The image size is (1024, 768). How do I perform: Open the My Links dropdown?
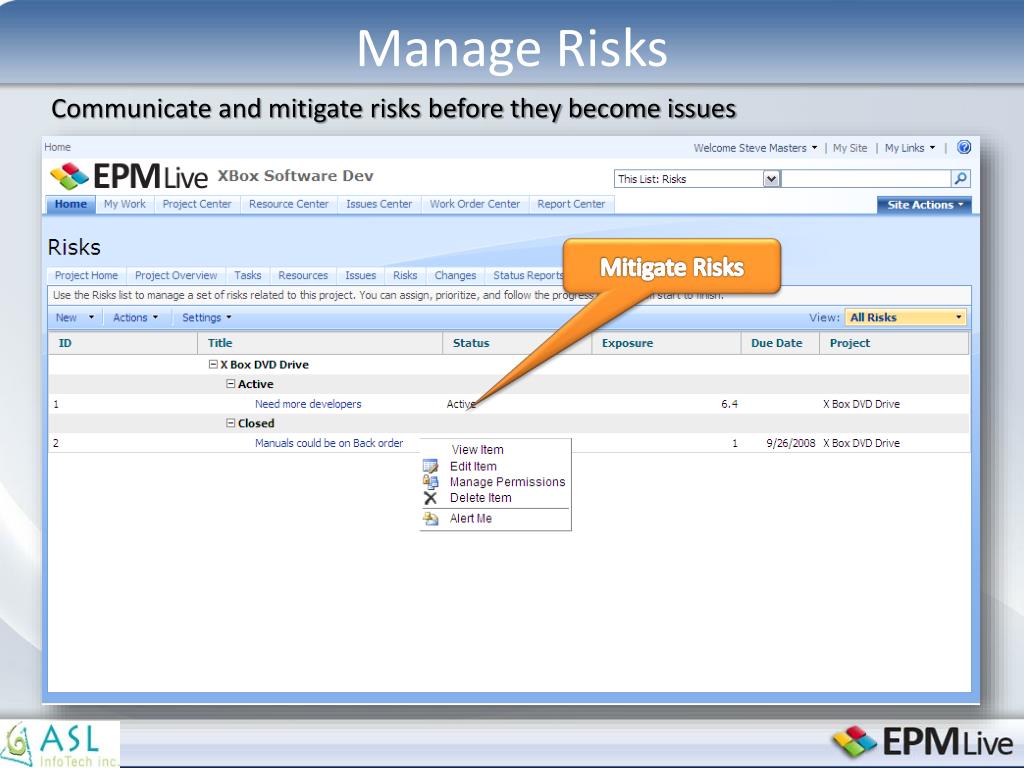[x=910, y=148]
